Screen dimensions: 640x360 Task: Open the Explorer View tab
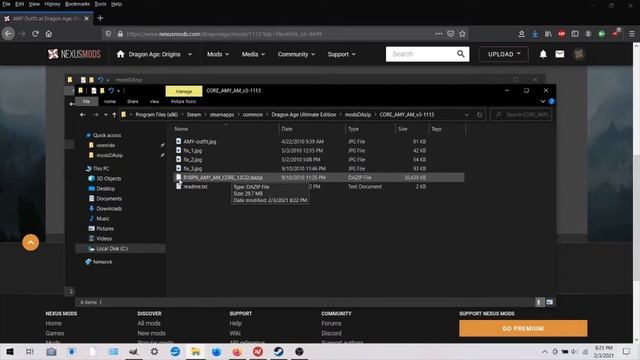tap(154, 101)
